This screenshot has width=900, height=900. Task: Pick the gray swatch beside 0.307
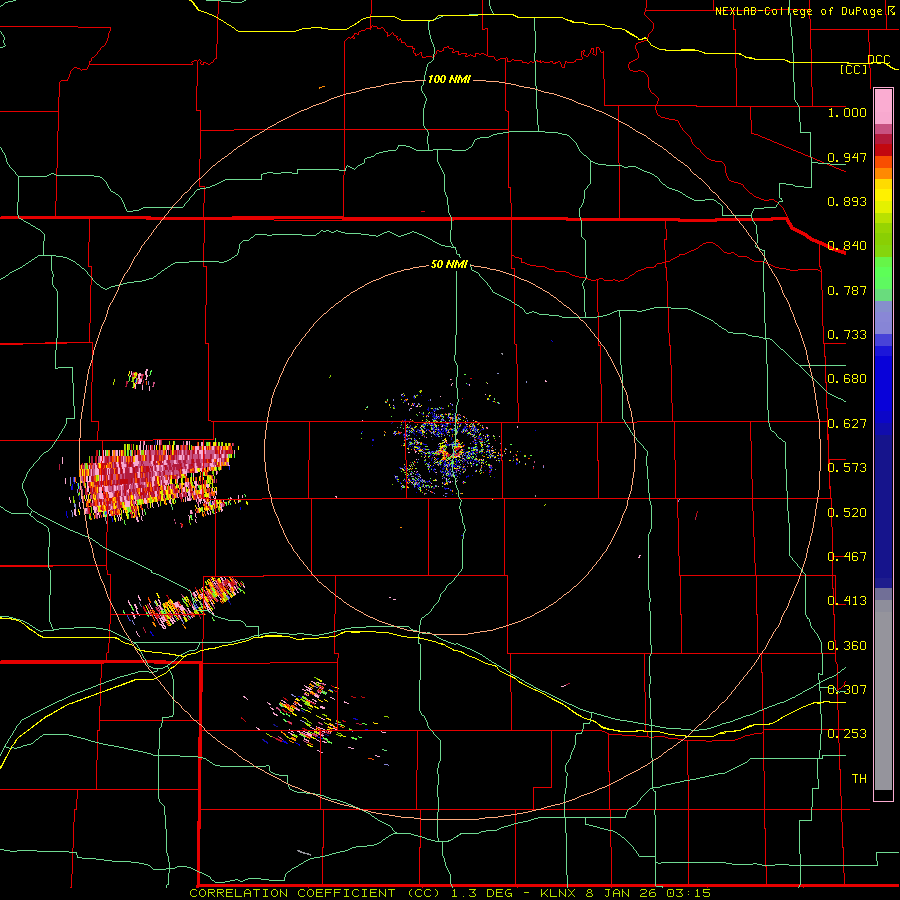tap(883, 695)
